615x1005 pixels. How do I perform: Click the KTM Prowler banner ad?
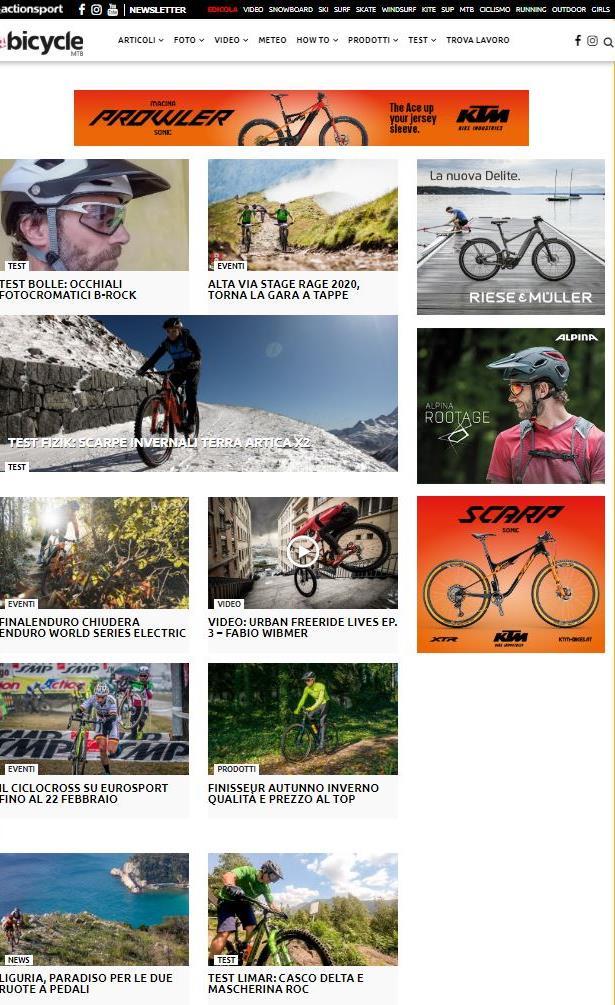pos(301,118)
